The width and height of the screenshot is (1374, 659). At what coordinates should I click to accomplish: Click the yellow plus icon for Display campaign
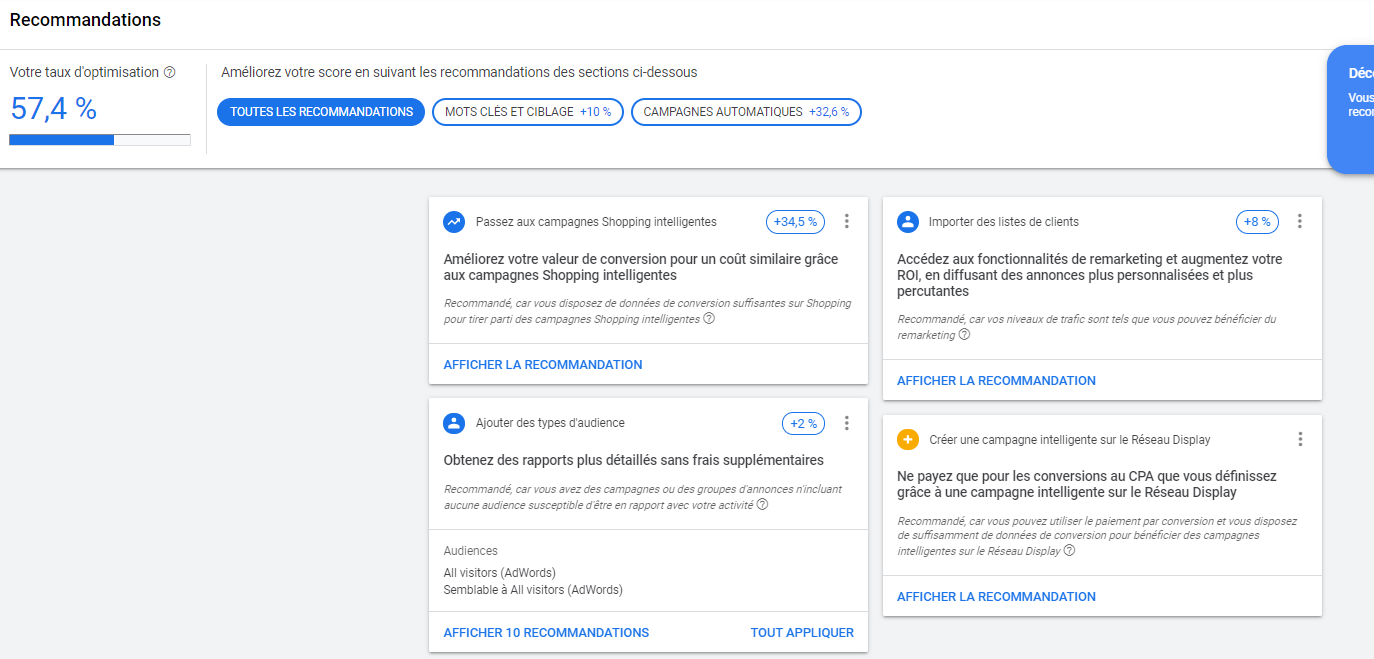908,439
